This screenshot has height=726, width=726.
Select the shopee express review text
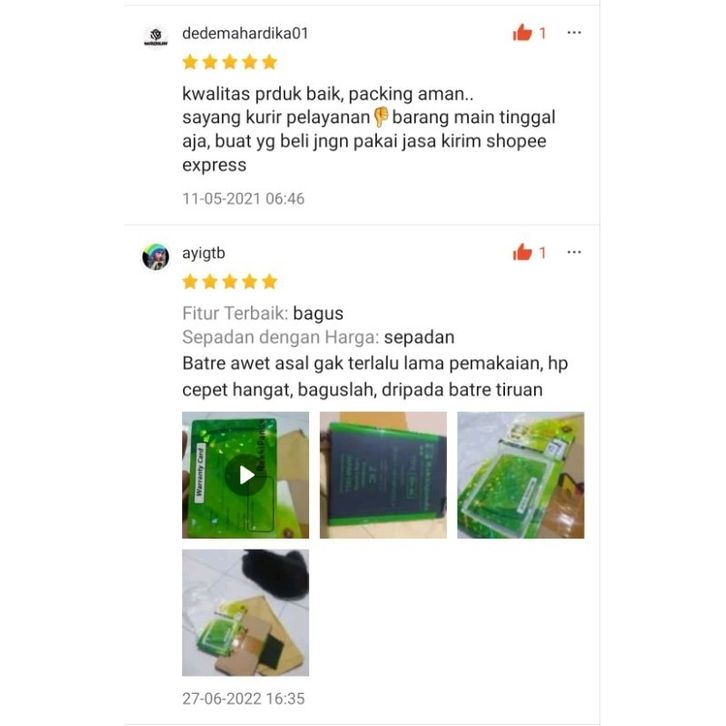369,129
